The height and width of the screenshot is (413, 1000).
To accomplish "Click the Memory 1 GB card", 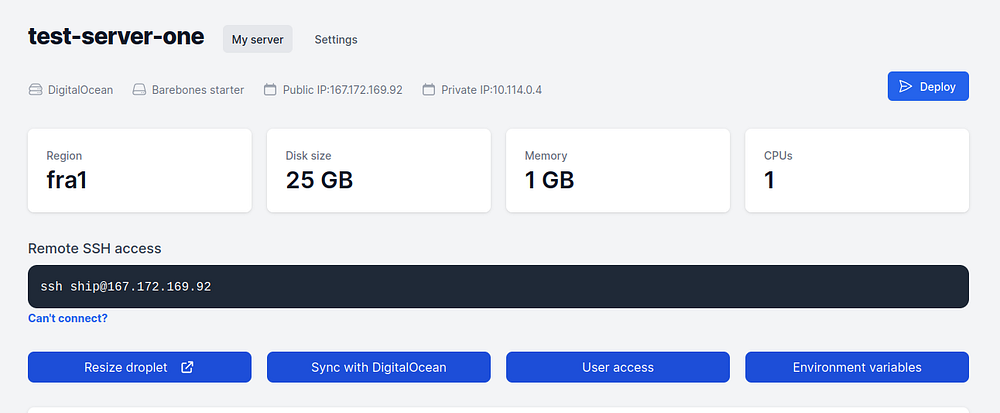I will point(618,170).
